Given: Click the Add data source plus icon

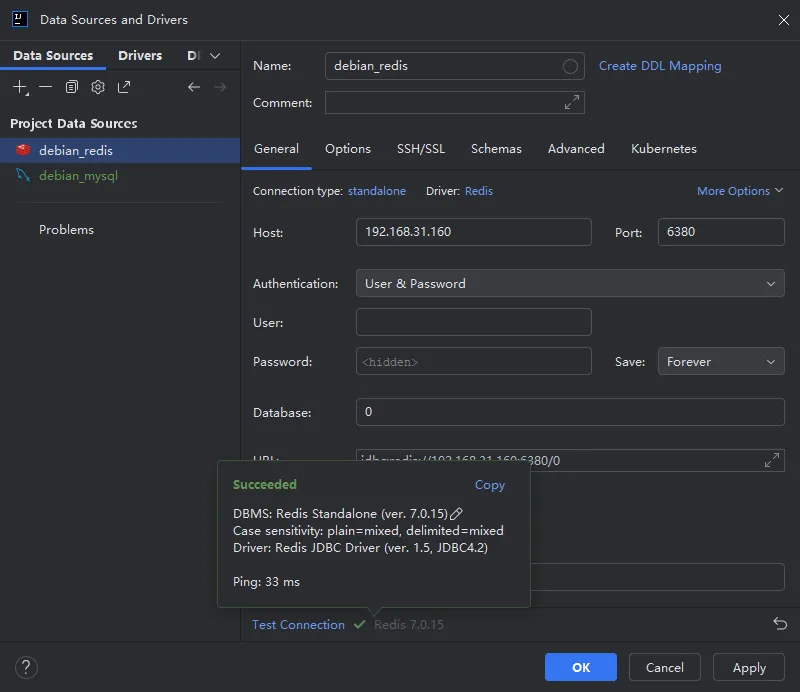Looking at the screenshot, I should tap(20, 87).
